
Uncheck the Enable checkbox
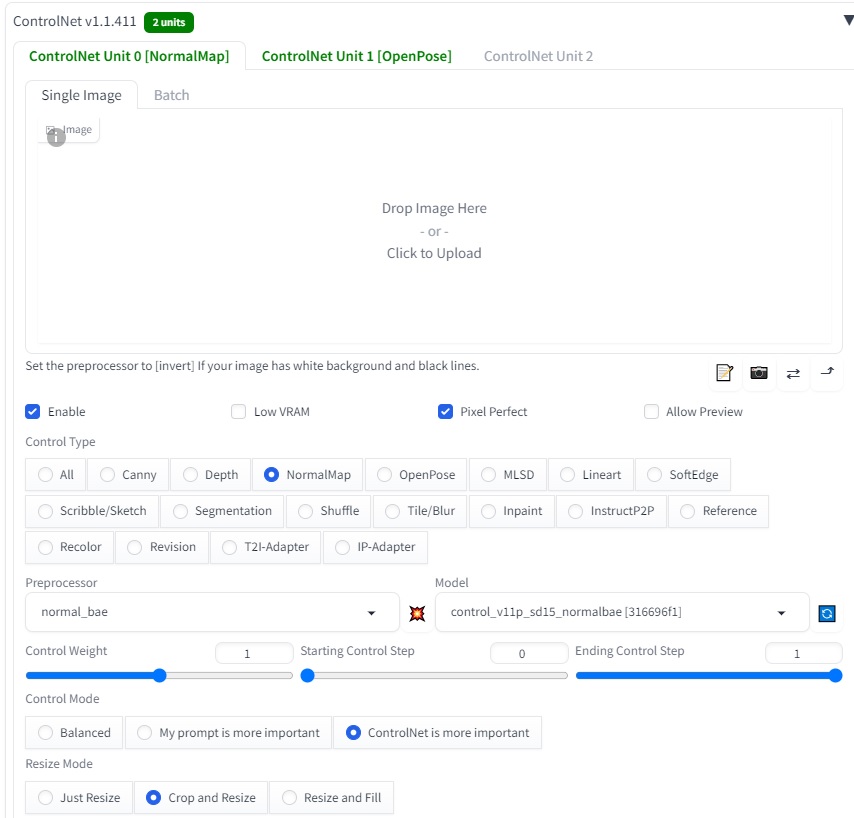(x=33, y=412)
